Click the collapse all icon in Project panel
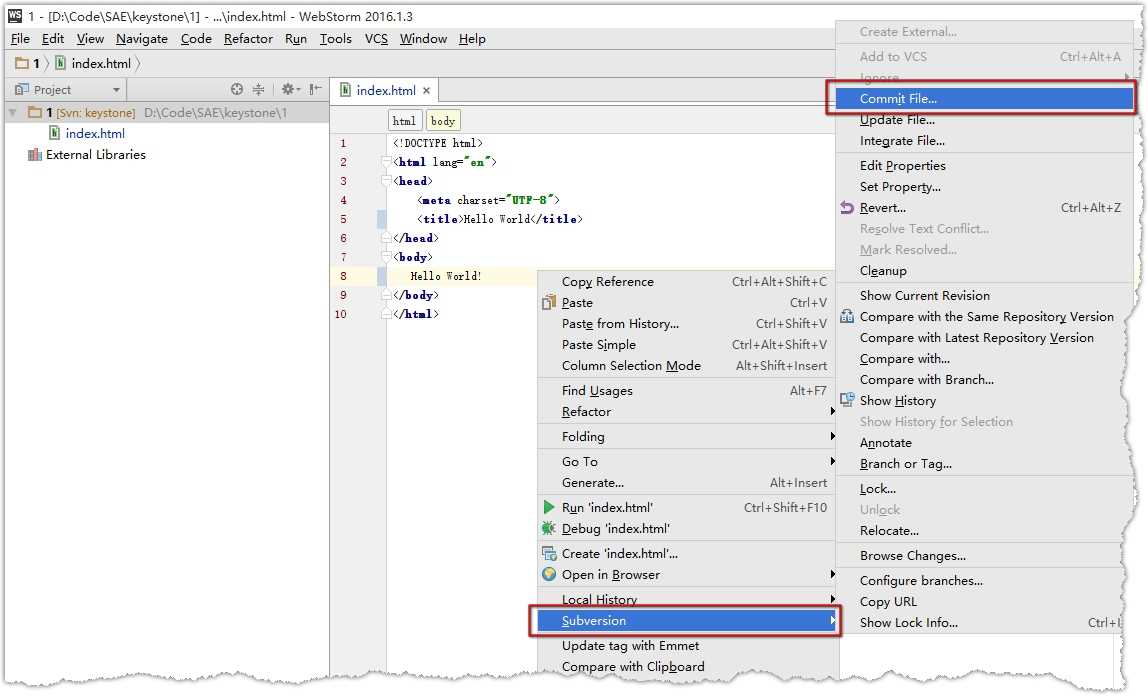Viewport: 1148px width, 697px height. pos(258,89)
